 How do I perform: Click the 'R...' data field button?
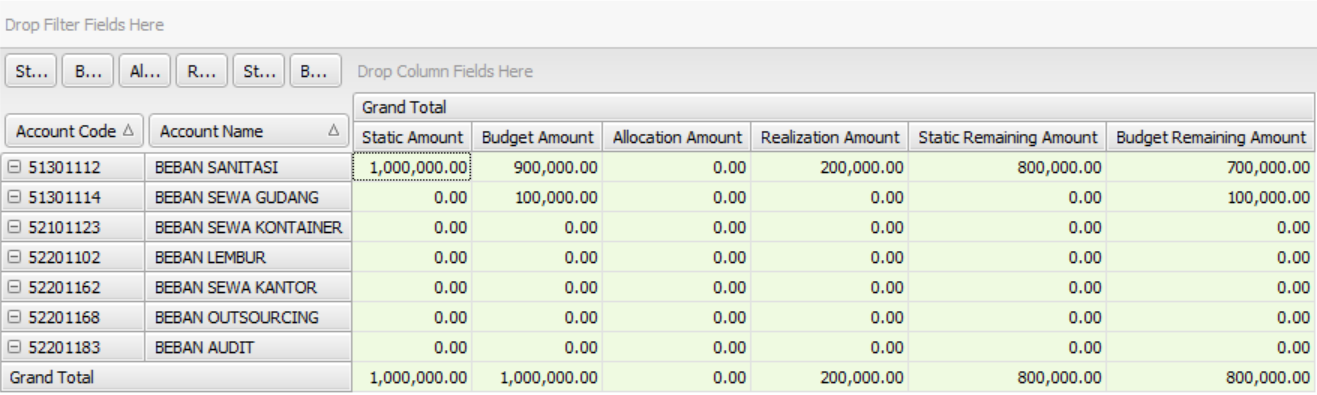click(201, 71)
